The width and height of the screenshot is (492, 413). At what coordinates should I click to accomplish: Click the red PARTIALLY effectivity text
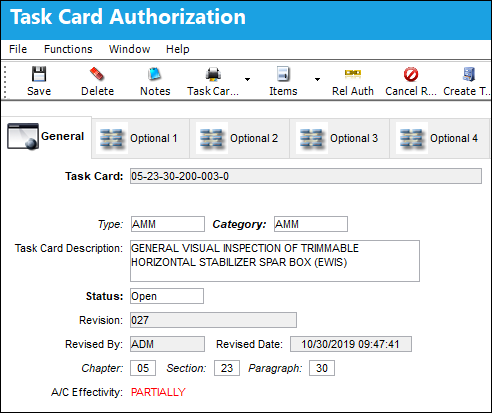(158, 392)
